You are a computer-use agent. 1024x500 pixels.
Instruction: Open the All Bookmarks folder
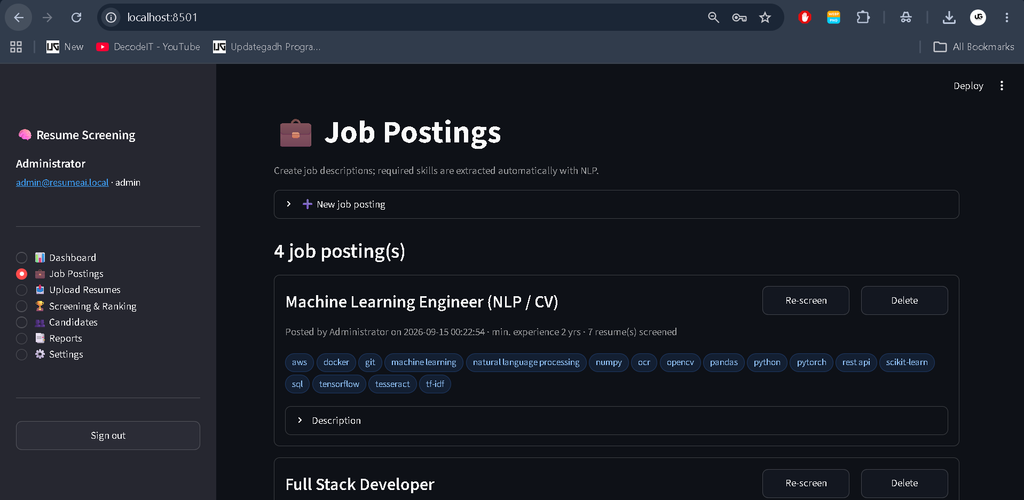point(974,46)
